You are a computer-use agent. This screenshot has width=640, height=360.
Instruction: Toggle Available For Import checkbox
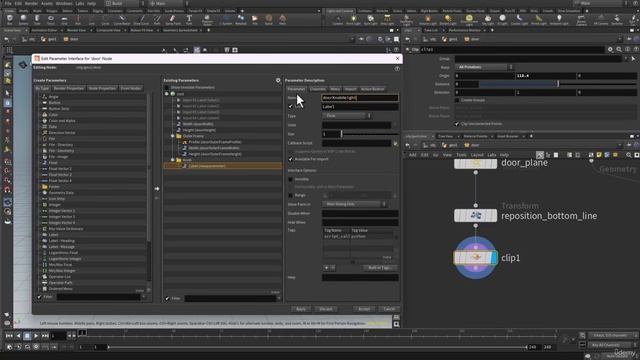coord(291,159)
